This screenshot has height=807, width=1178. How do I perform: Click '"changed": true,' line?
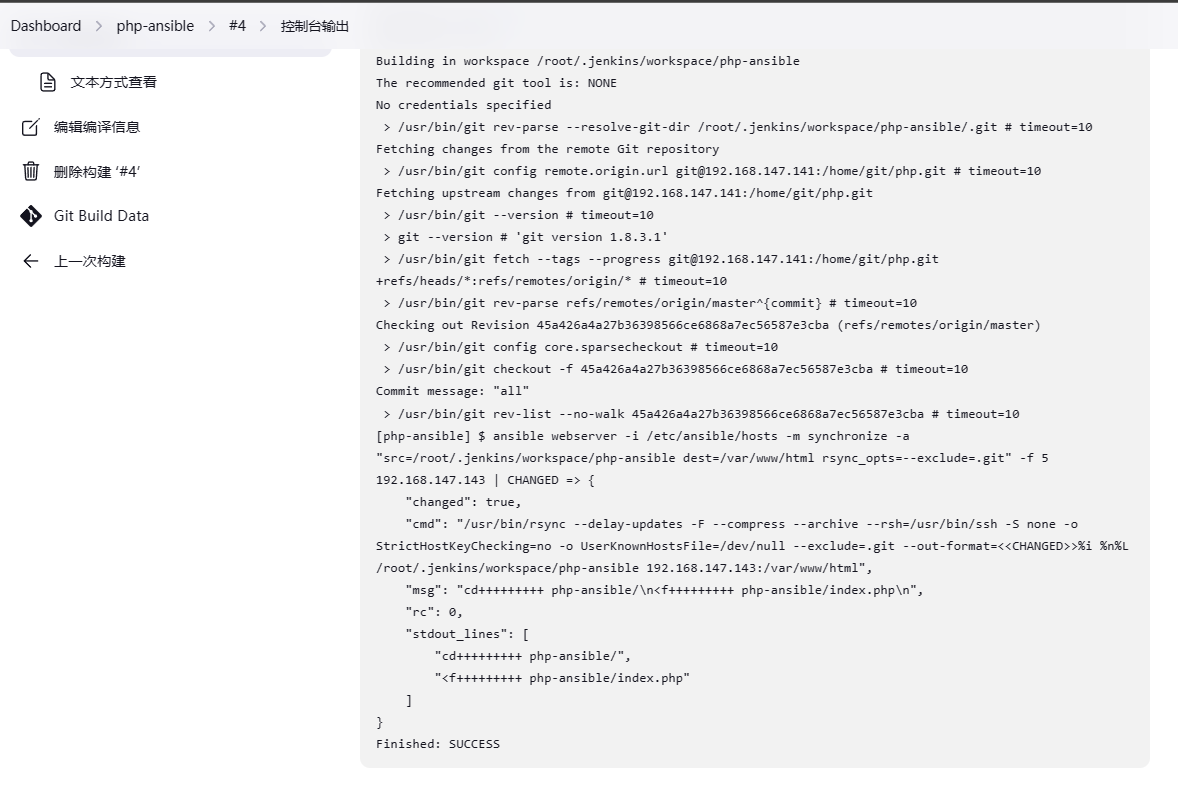coord(463,502)
